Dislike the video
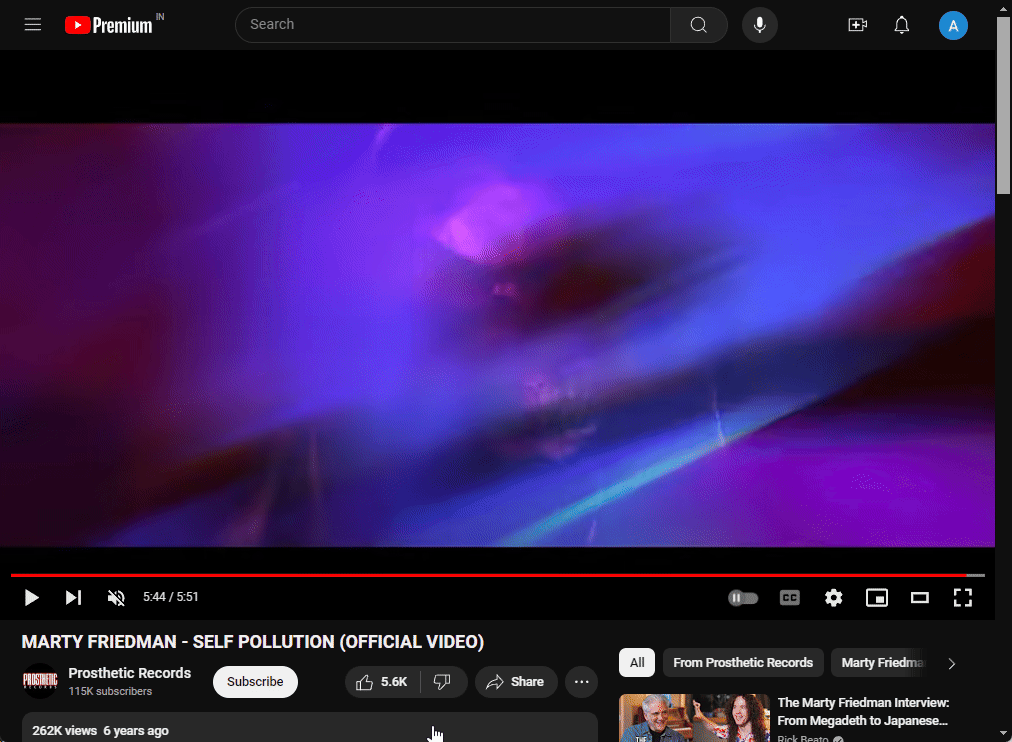The width and height of the screenshot is (1012, 742). click(443, 682)
